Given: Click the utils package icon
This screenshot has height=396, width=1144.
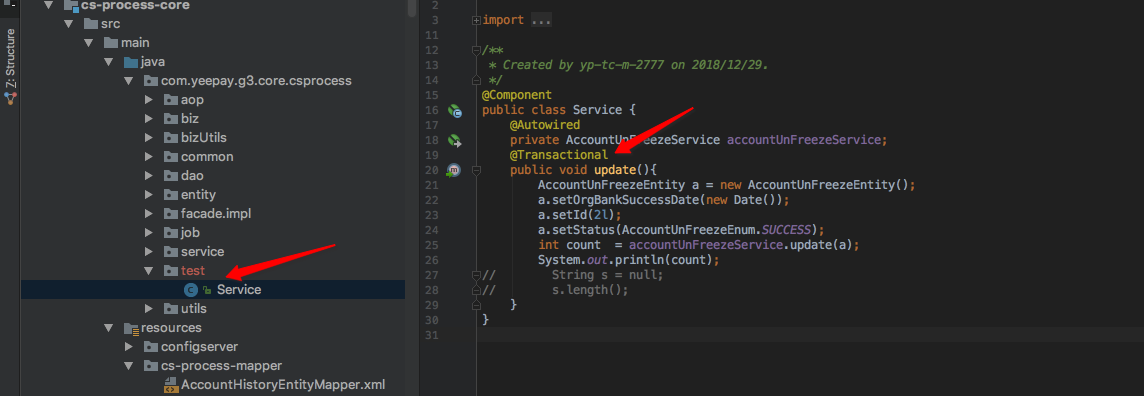Looking at the screenshot, I should click(170, 308).
